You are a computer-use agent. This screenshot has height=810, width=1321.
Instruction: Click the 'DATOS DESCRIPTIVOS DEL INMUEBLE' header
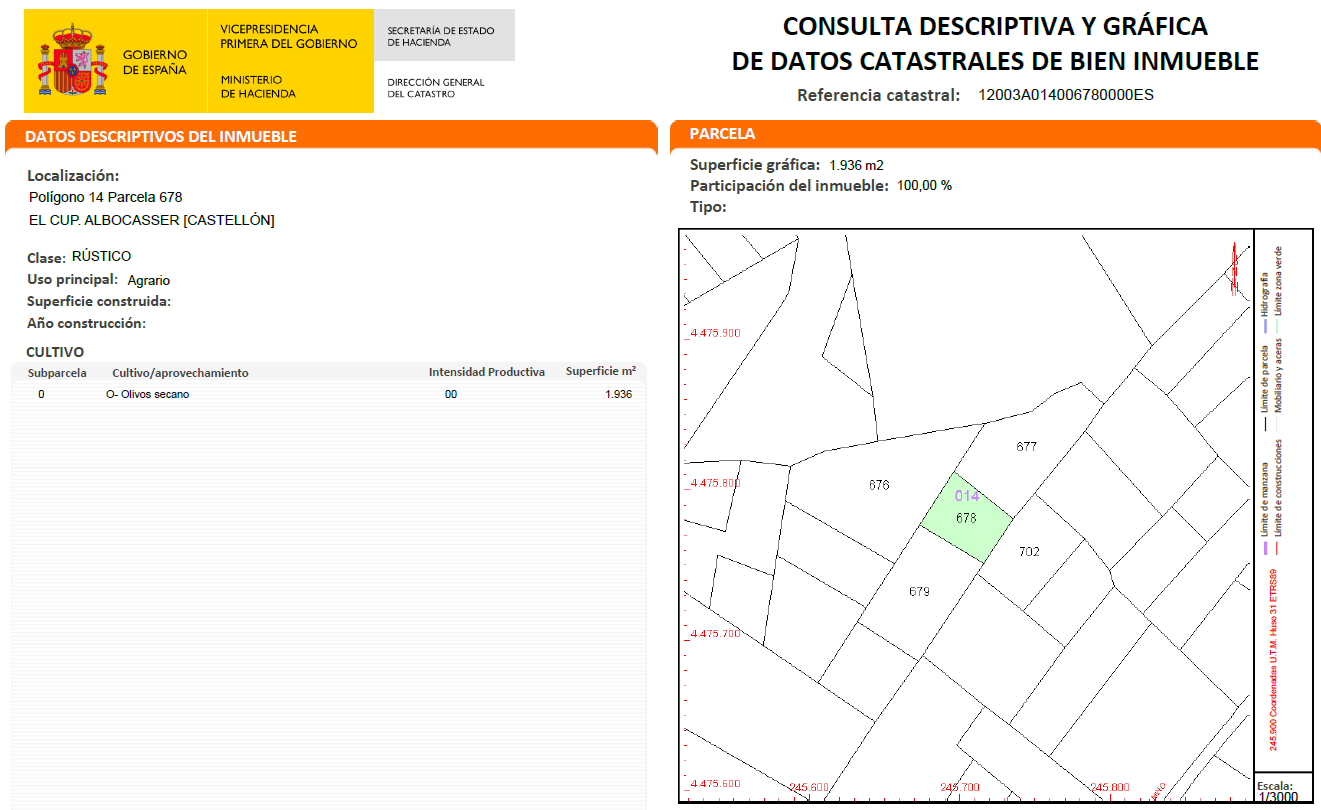tap(160, 136)
